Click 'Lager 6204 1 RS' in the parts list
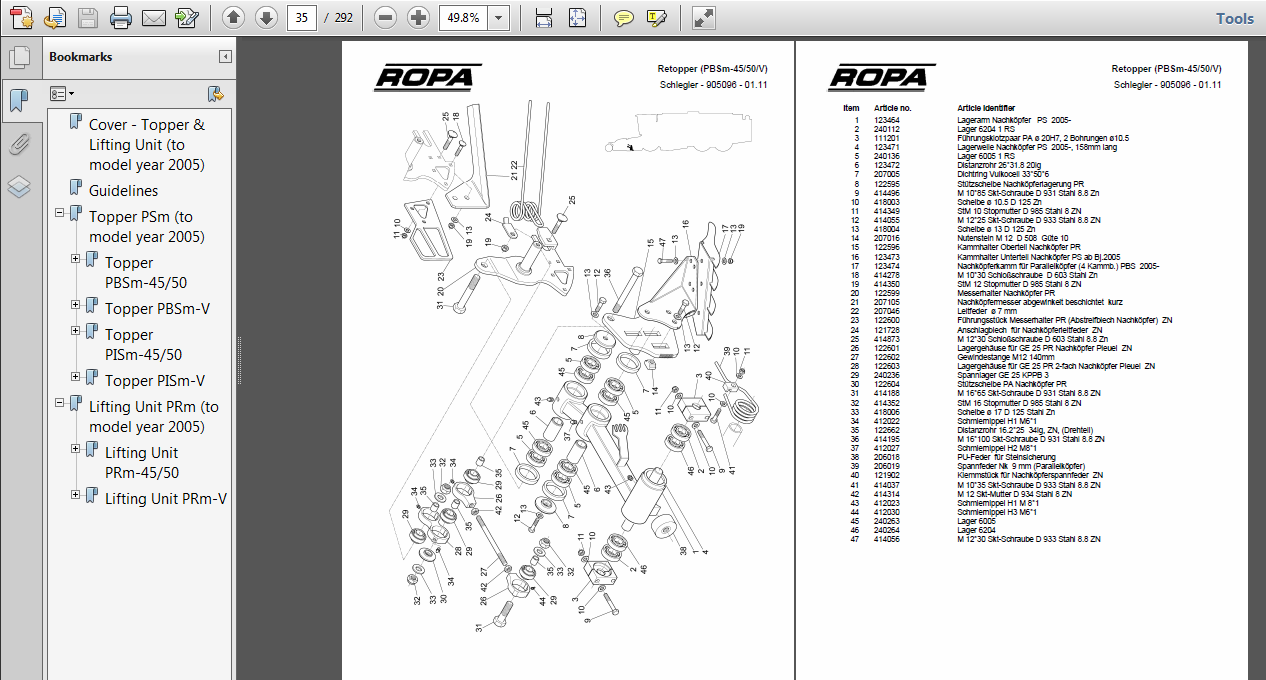This screenshot has width=1266, height=680. (x=985, y=129)
